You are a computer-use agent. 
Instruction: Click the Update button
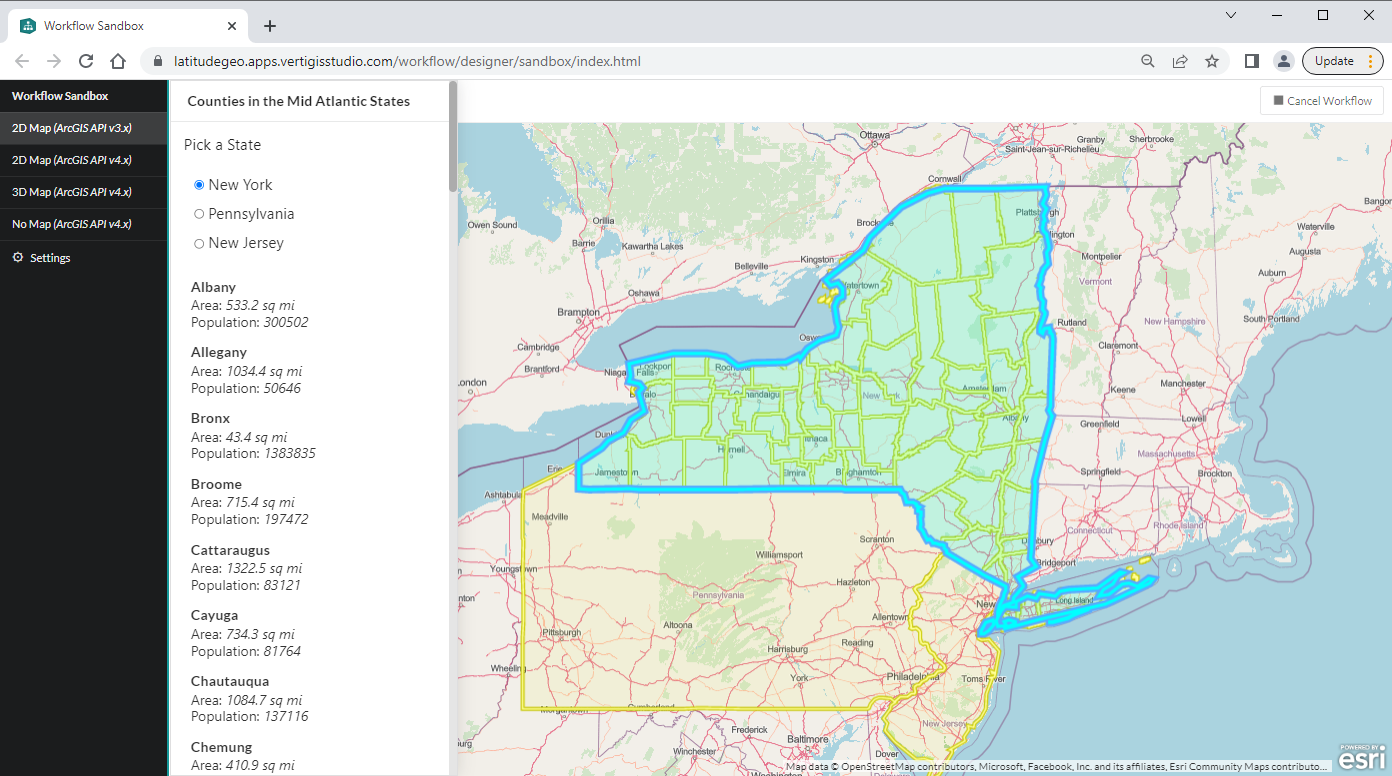(x=1334, y=60)
